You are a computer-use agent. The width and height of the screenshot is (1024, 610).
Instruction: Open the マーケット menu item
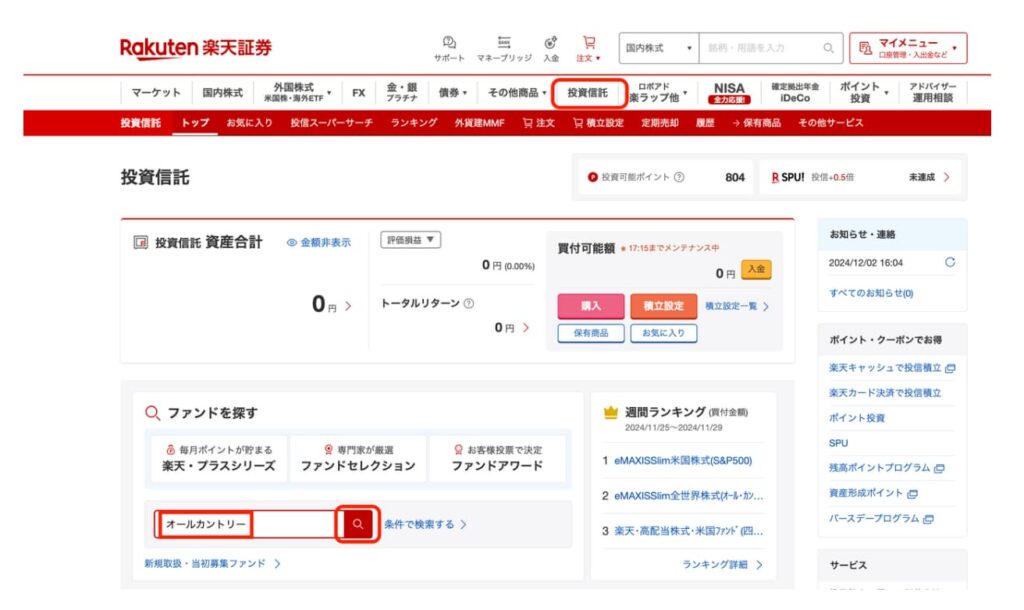tap(156, 93)
